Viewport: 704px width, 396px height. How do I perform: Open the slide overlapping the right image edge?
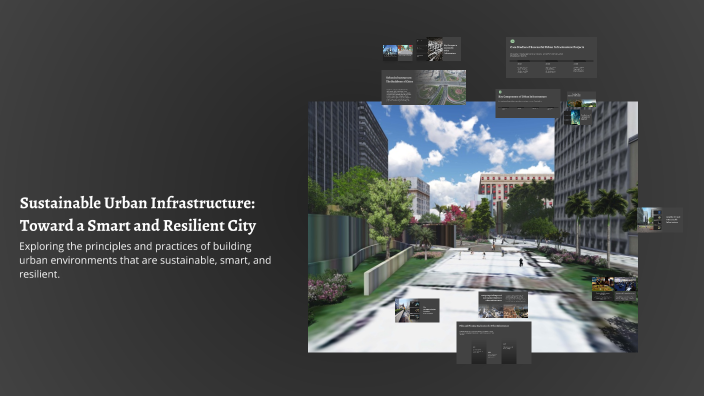click(x=660, y=220)
